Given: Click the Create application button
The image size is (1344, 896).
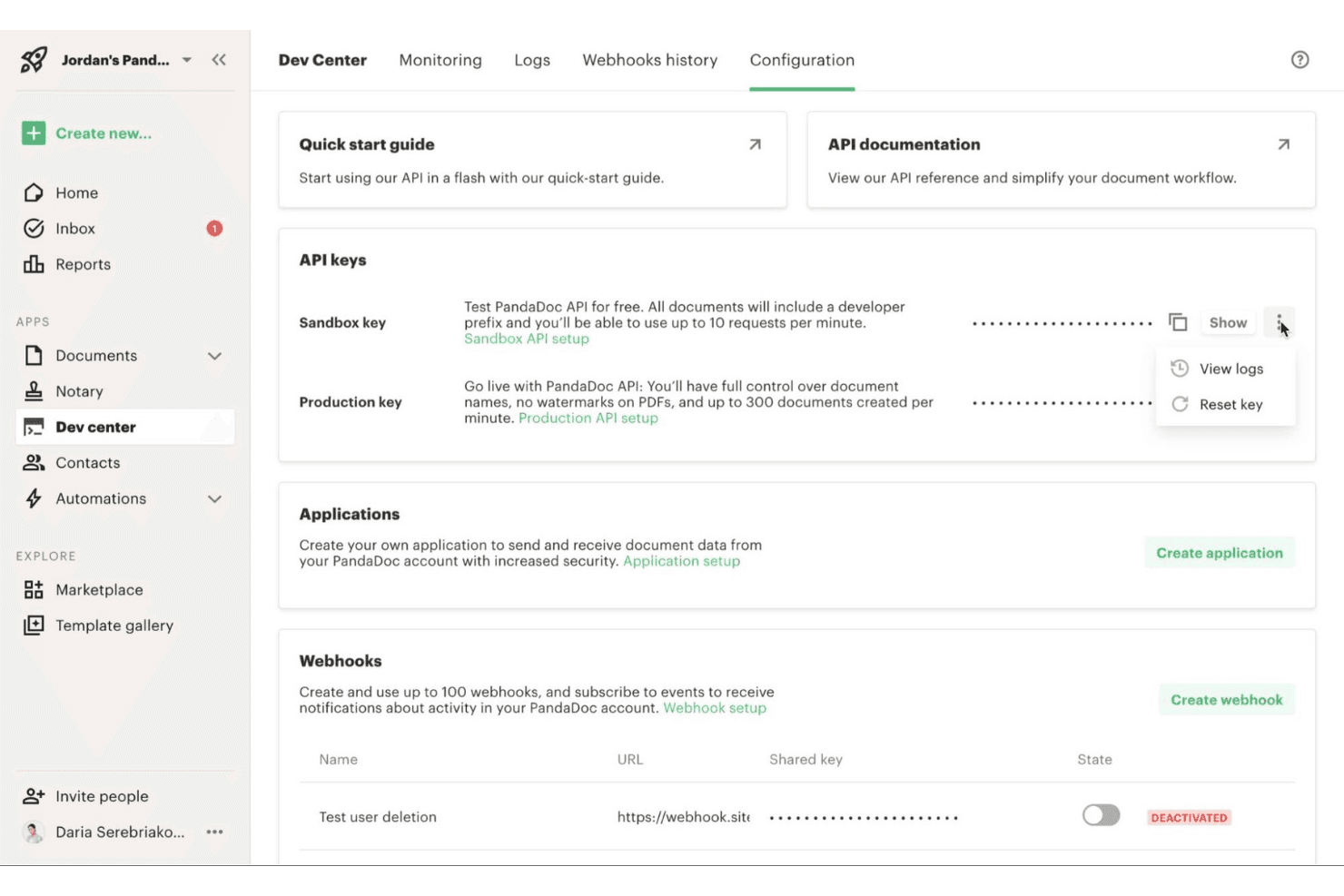Looking at the screenshot, I should (x=1220, y=553).
